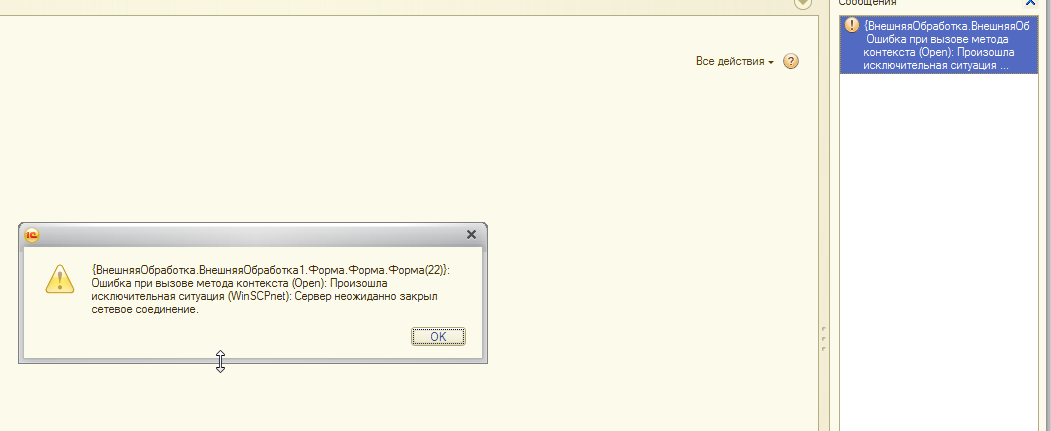Click the yellow warning triangle icon
The width and height of the screenshot is (1051, 431).
pos(60,278)
